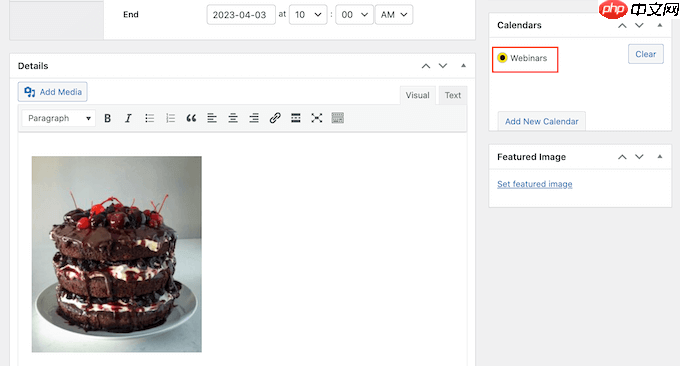Move the Featured Image panel down
The image size is (680, 366).
coord(639,157)
